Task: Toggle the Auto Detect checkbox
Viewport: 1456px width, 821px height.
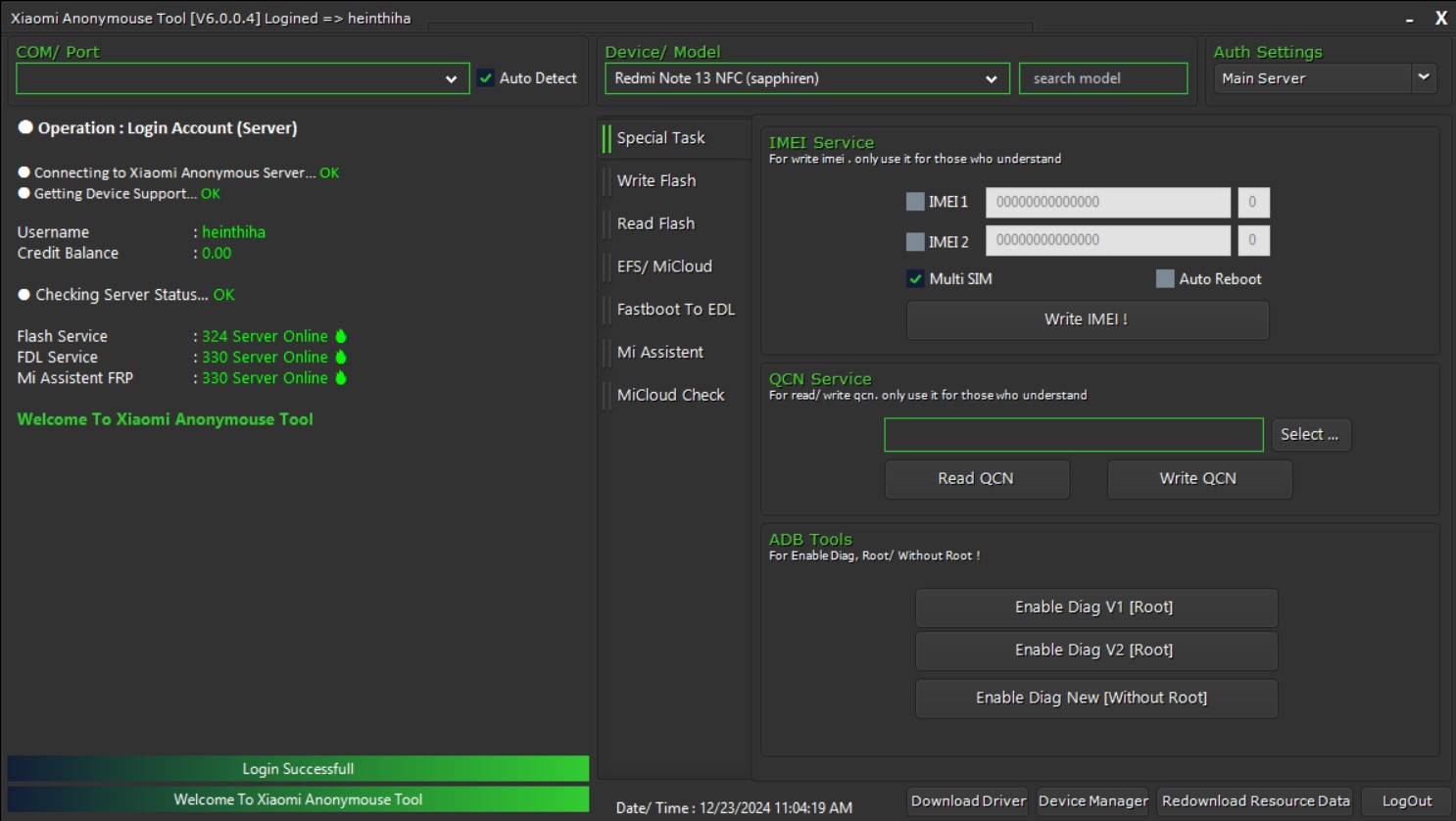Action: [486, 78]
